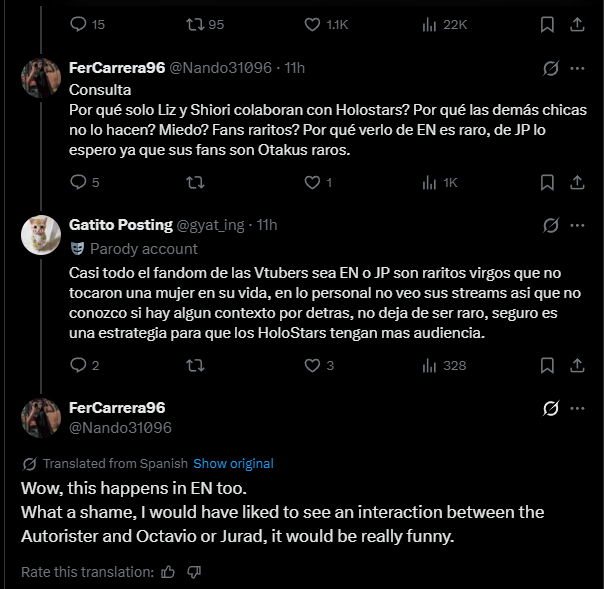Open @gyat_ing profile handle link
The image size is (604, 589).
210,225
